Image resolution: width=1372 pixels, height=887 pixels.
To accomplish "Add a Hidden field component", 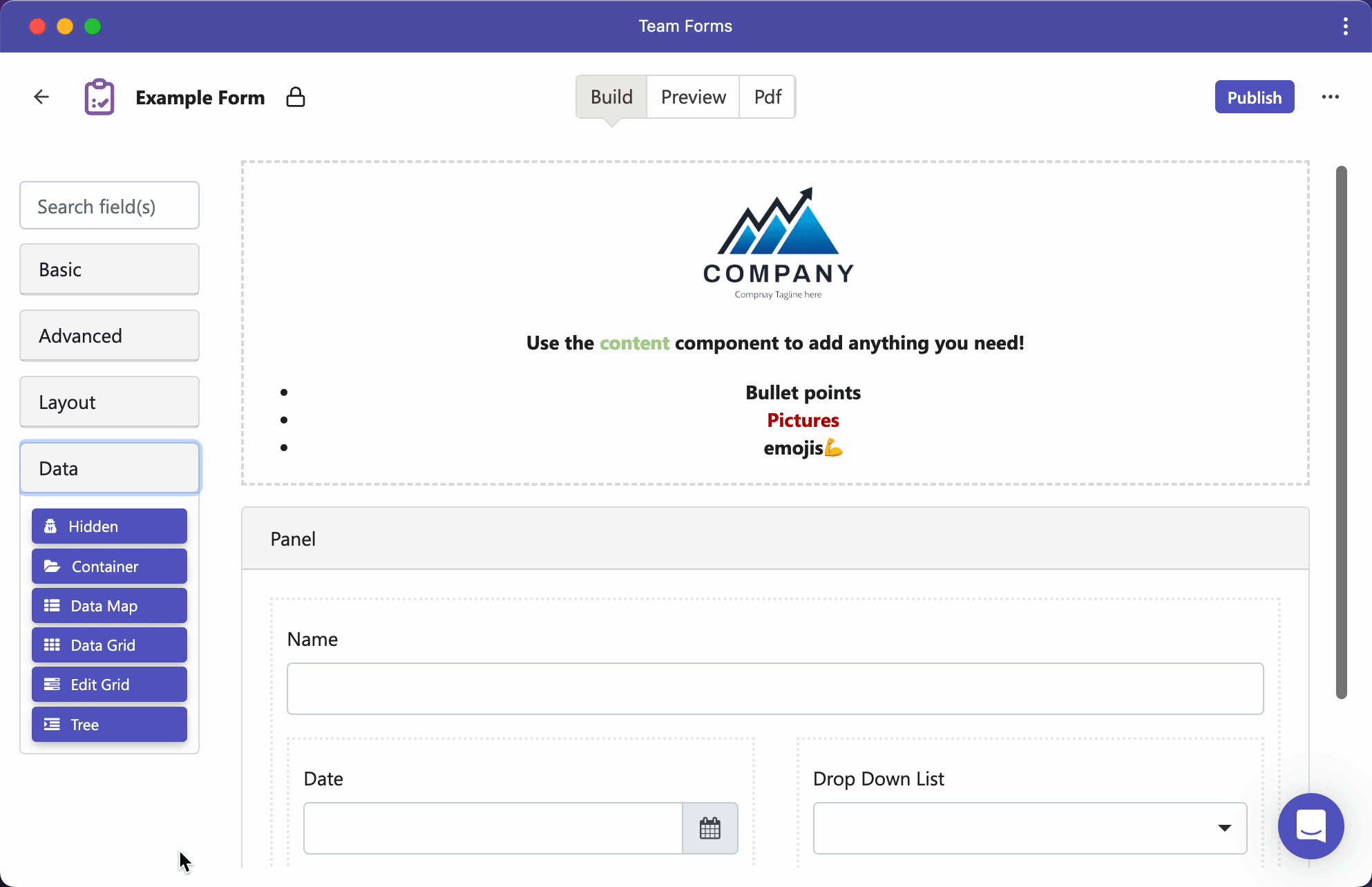I will (109, 526).
